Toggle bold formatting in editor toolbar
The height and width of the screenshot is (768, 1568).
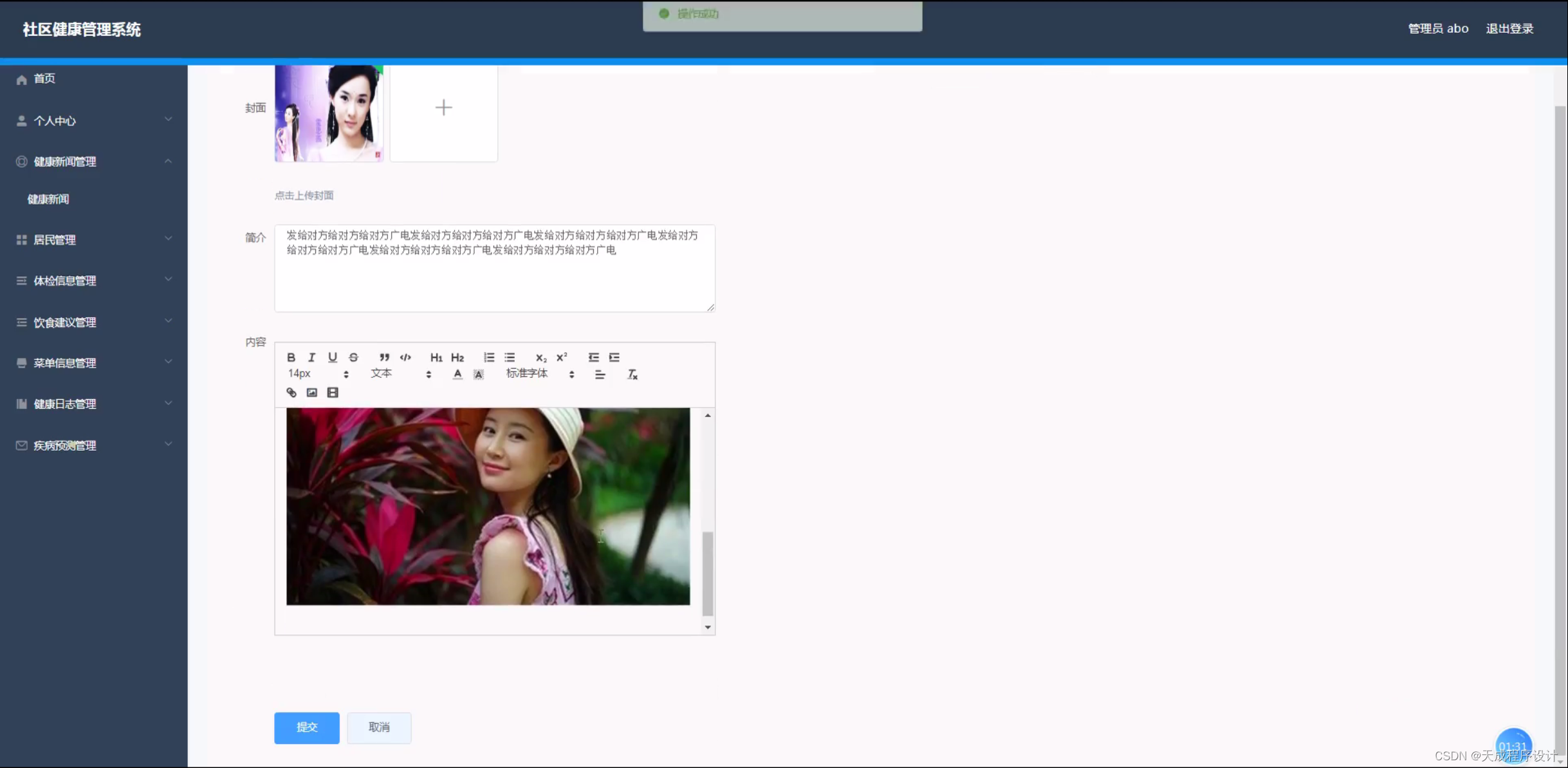tap(291, 357)
